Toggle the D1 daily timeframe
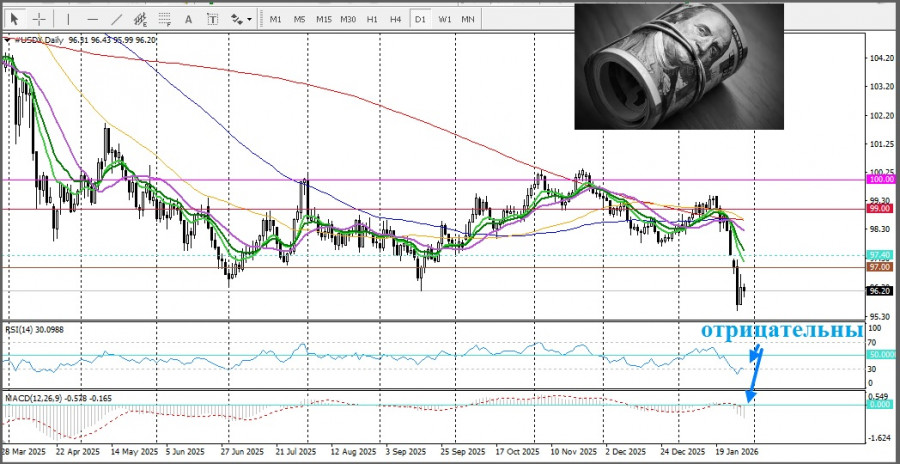This screenshot has width=900, height=464. (x=420, y=19)
